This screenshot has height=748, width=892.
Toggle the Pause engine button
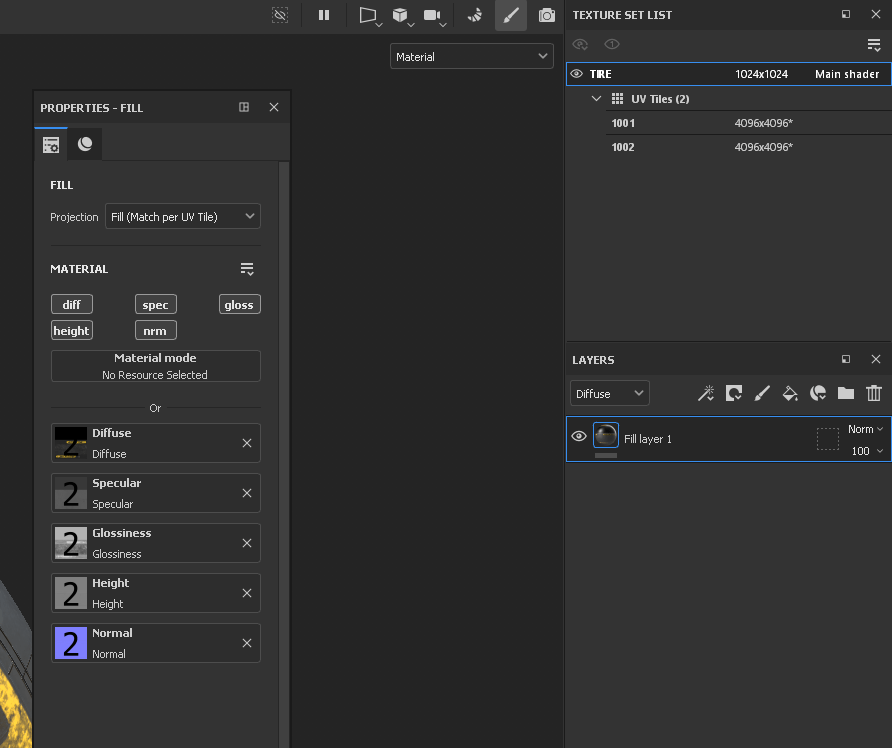tap(324, 15)
